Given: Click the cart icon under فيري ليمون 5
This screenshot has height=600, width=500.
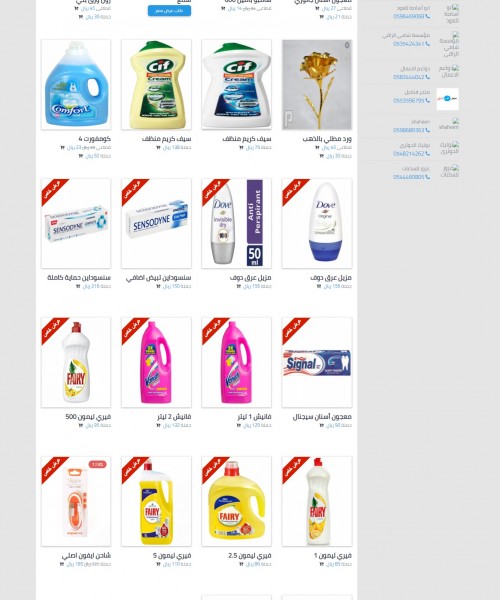Looking at the screenshot, I should (x=158, y=564).
